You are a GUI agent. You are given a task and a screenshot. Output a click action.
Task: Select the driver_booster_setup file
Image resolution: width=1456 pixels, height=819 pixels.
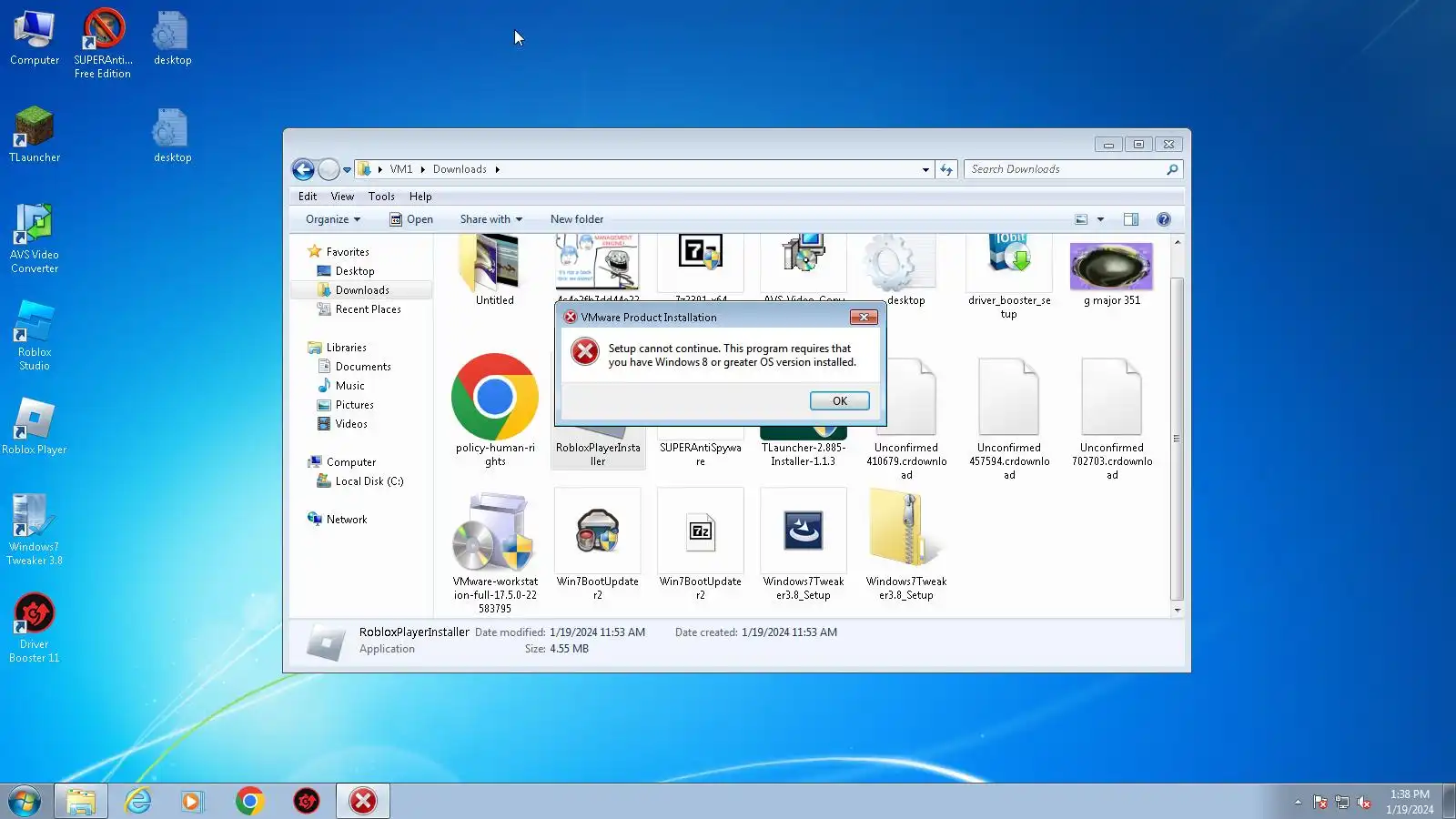pos(1009,277)
